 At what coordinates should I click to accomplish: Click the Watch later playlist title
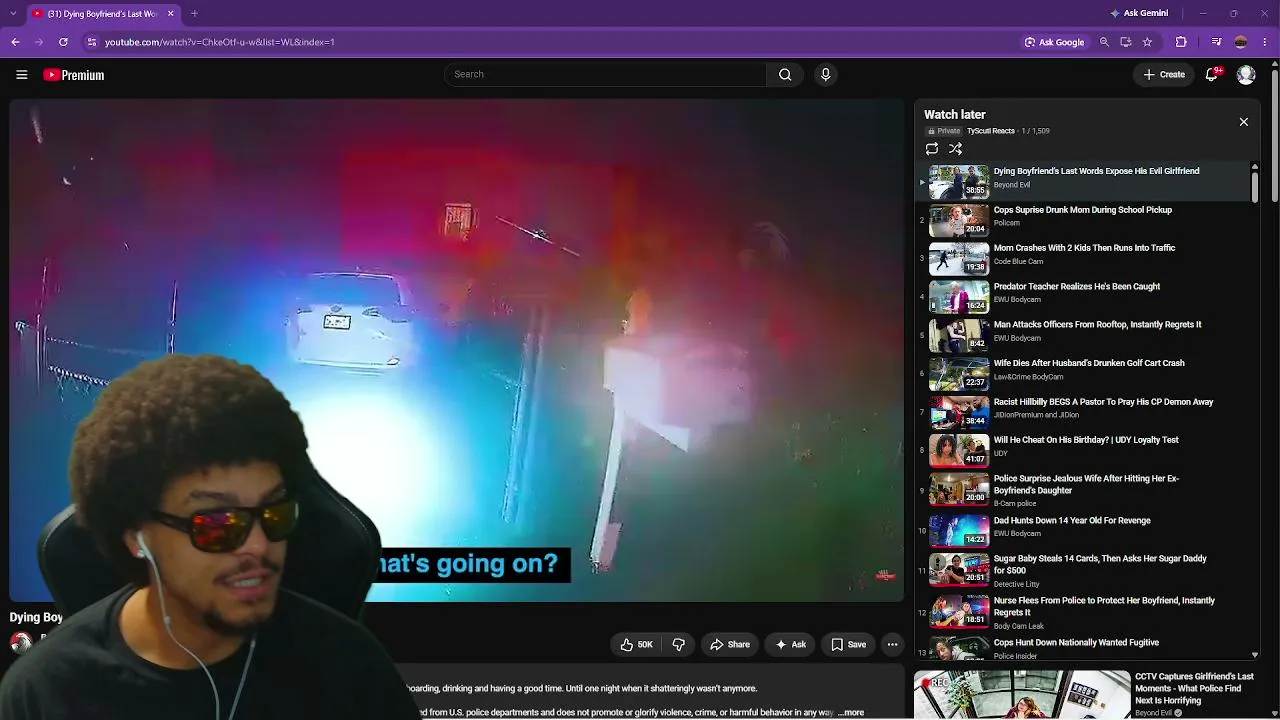[954, 115]
